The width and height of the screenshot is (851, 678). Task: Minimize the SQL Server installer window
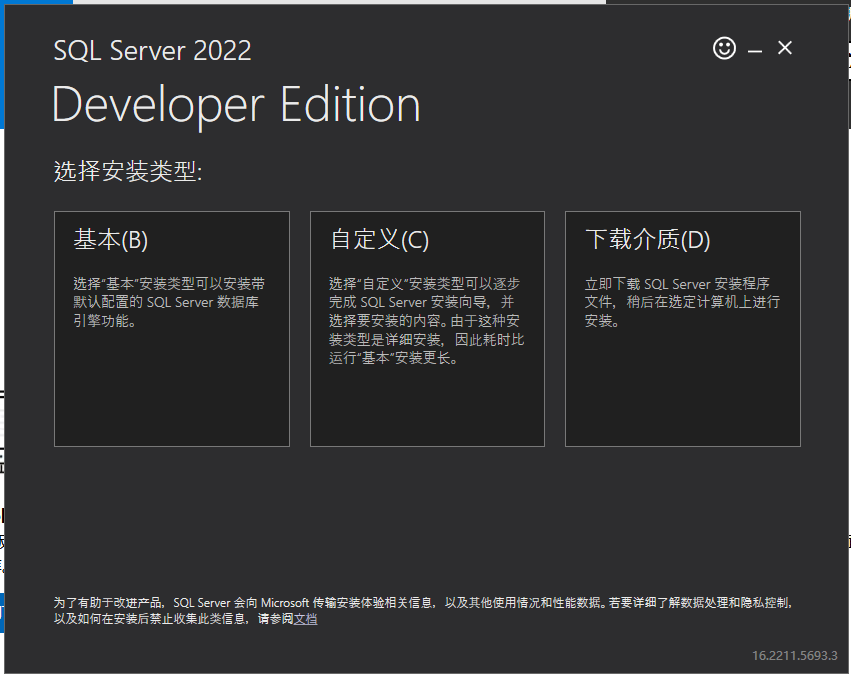pos(755,50)
